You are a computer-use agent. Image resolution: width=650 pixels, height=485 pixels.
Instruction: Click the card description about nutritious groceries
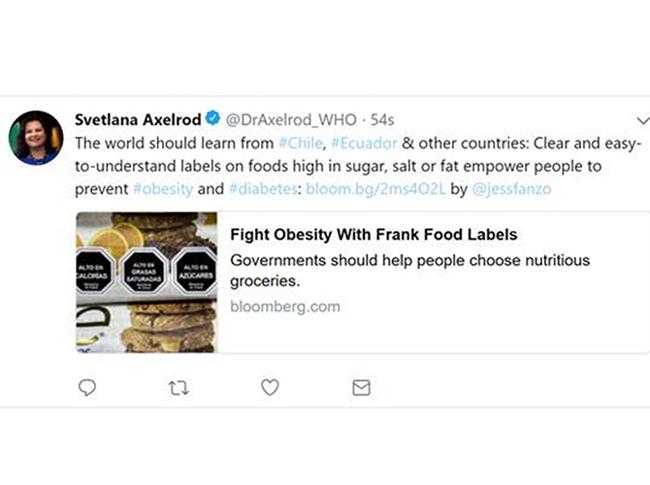pos(410,270)
